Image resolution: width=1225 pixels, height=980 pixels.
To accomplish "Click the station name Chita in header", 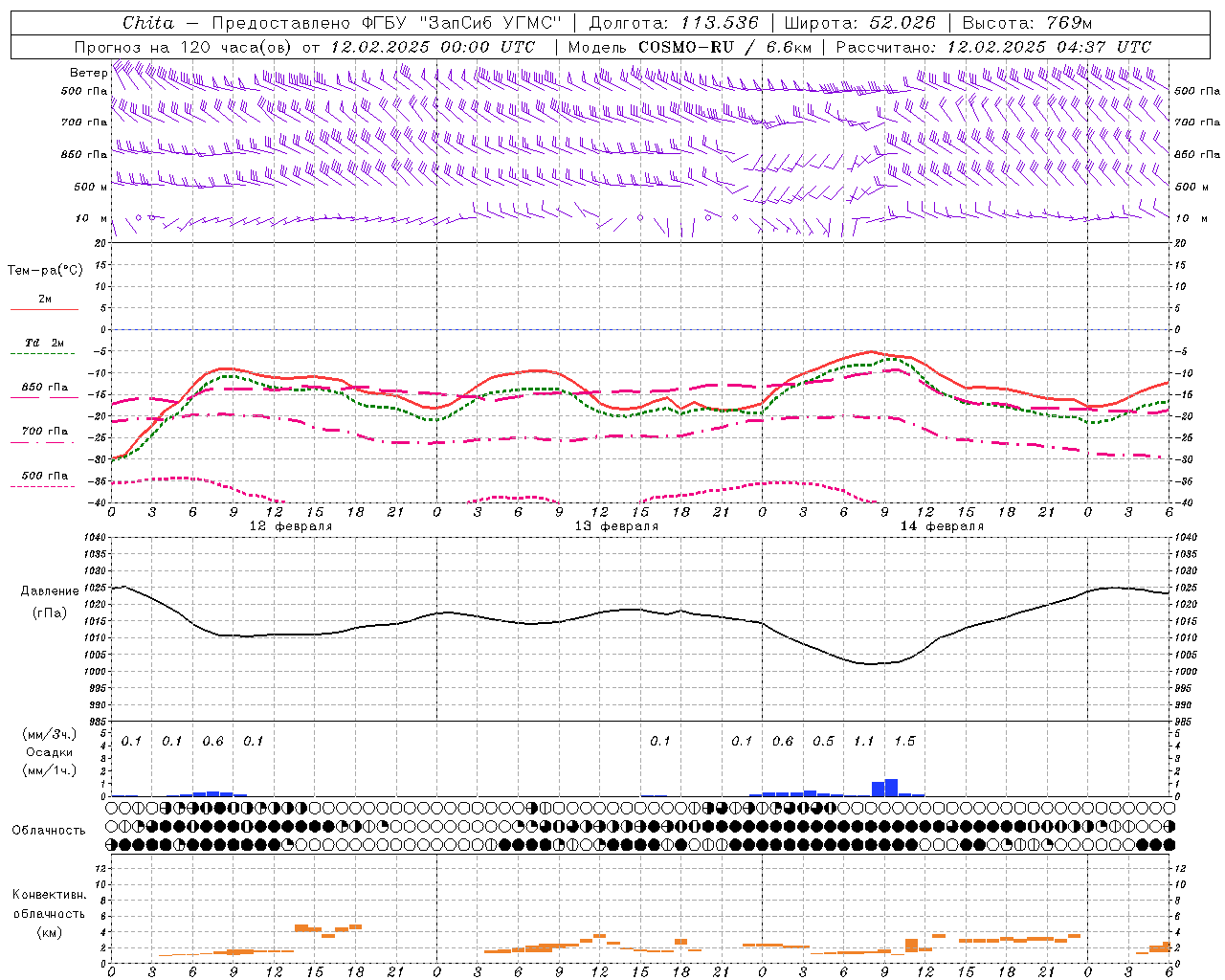I will click(x=148, y=23).
